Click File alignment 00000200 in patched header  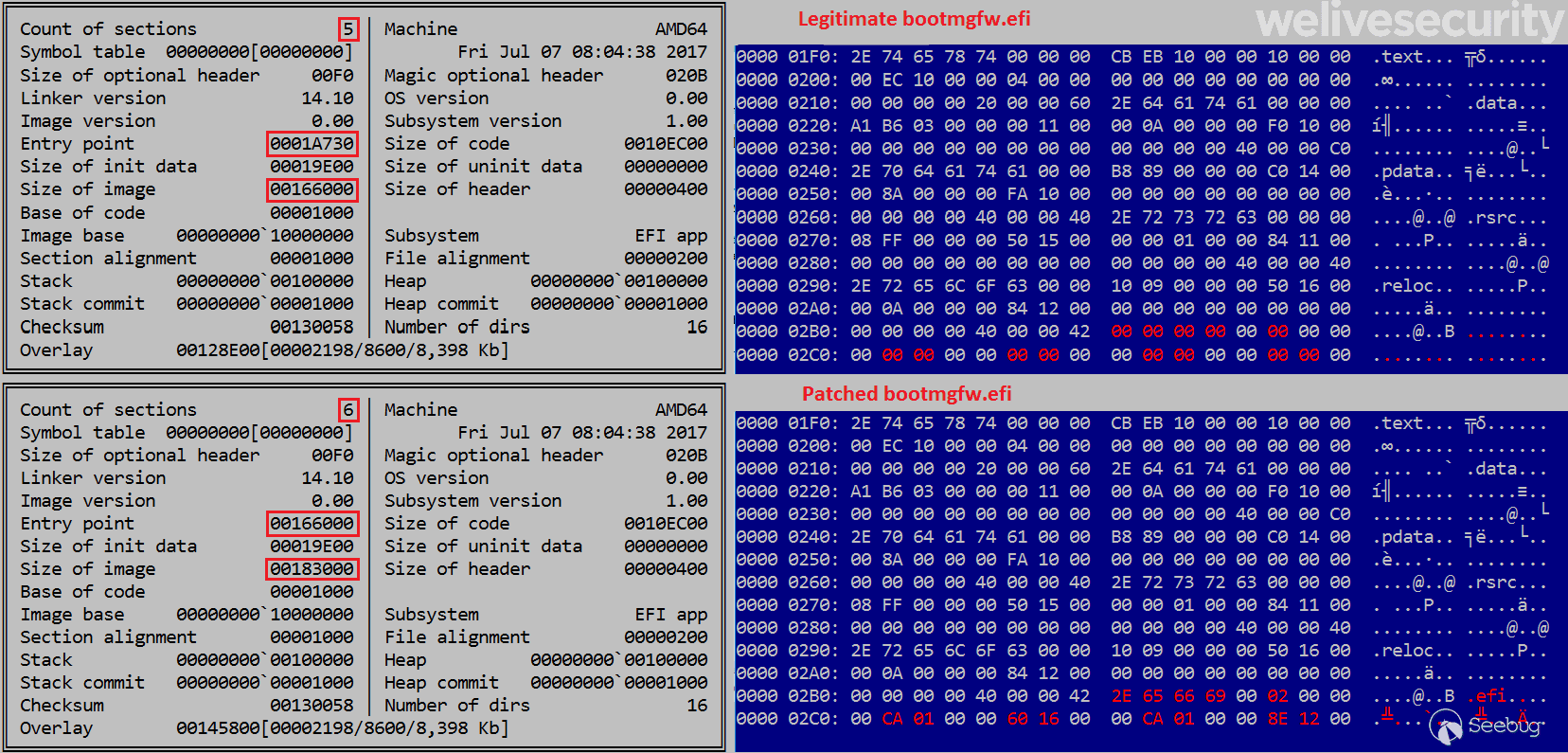(666, 637)
